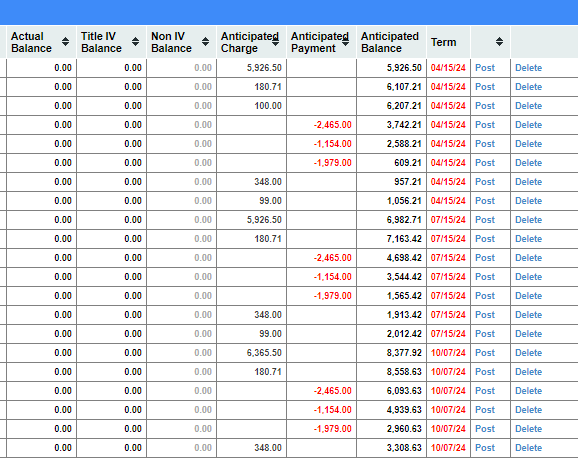Sort by Non IV Balance arrows
The width and height of the screenshot is (578, 458).
[206, 42]
